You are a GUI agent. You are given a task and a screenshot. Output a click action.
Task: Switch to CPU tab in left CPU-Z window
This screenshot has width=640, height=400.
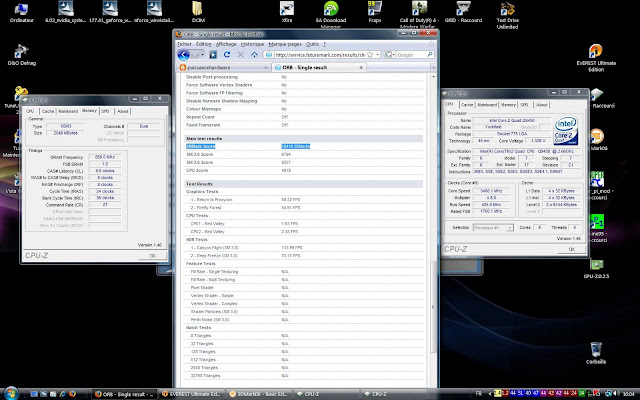point(30,111)
